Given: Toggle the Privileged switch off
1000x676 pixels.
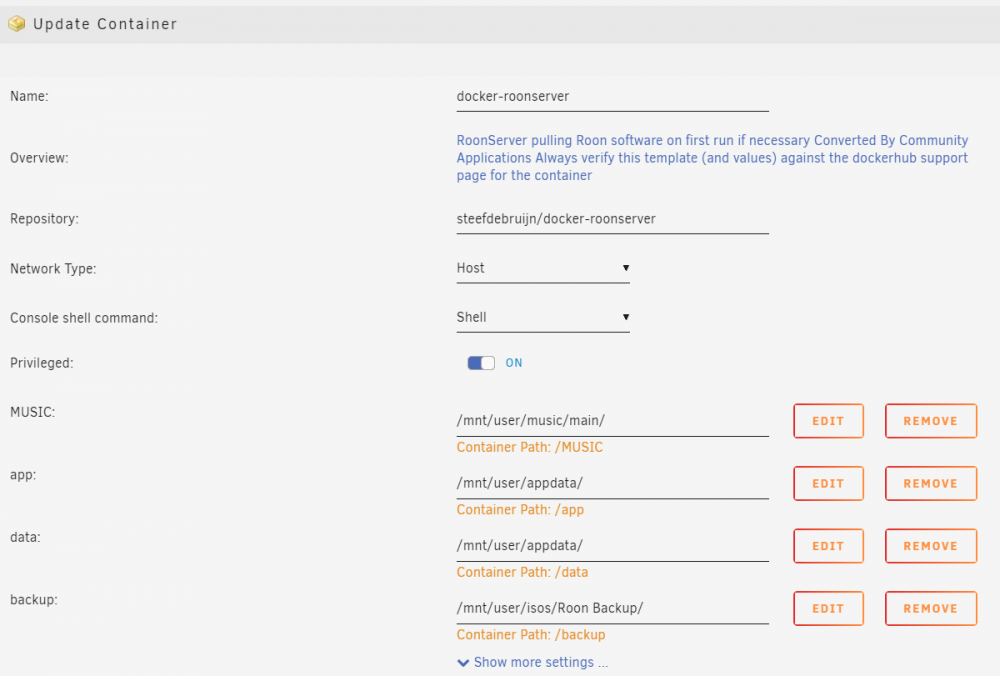Looking at the screenshot, I should click(x=481, y=363).
